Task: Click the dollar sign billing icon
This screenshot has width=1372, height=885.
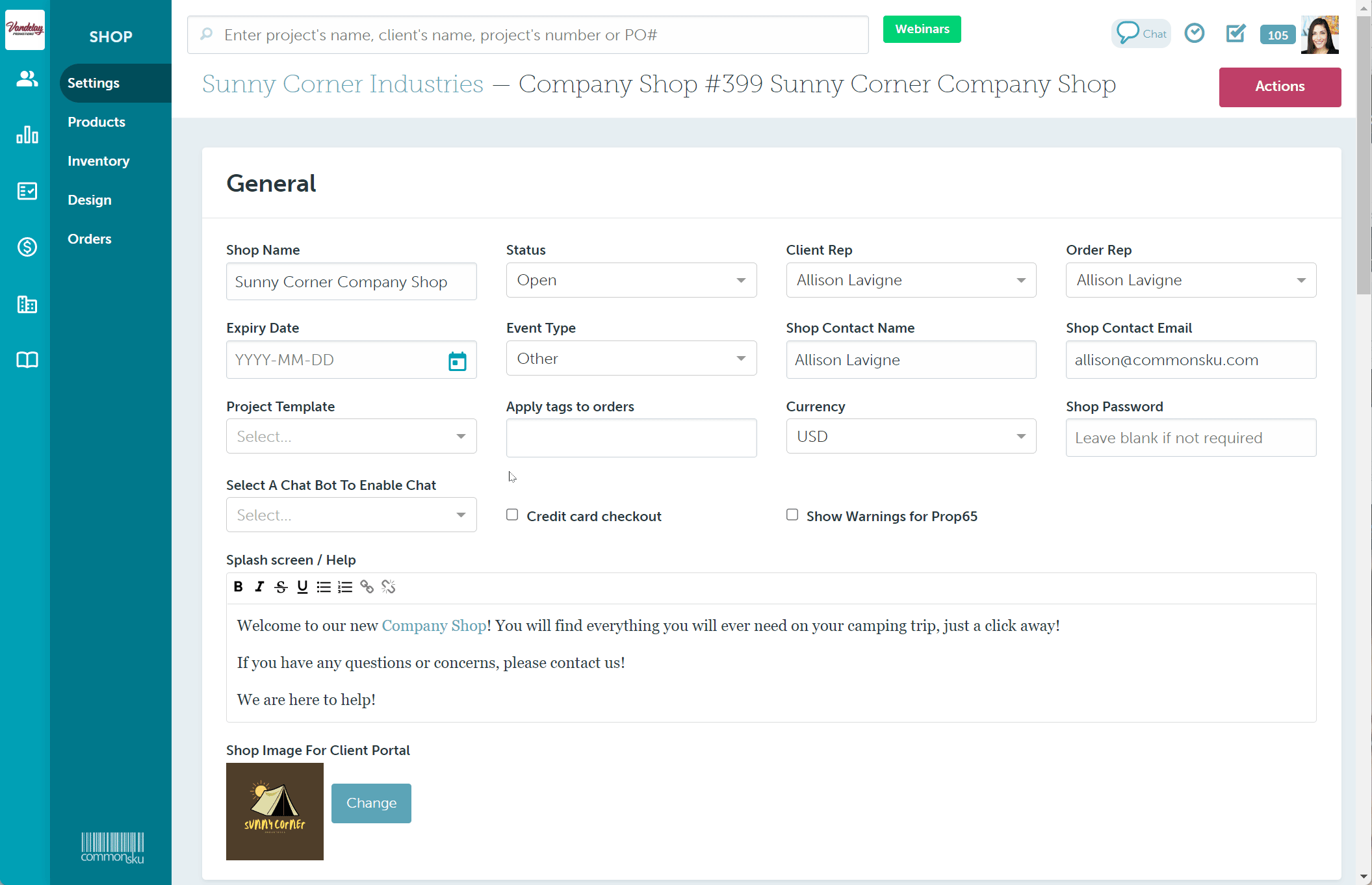Action: pos(27,247)
